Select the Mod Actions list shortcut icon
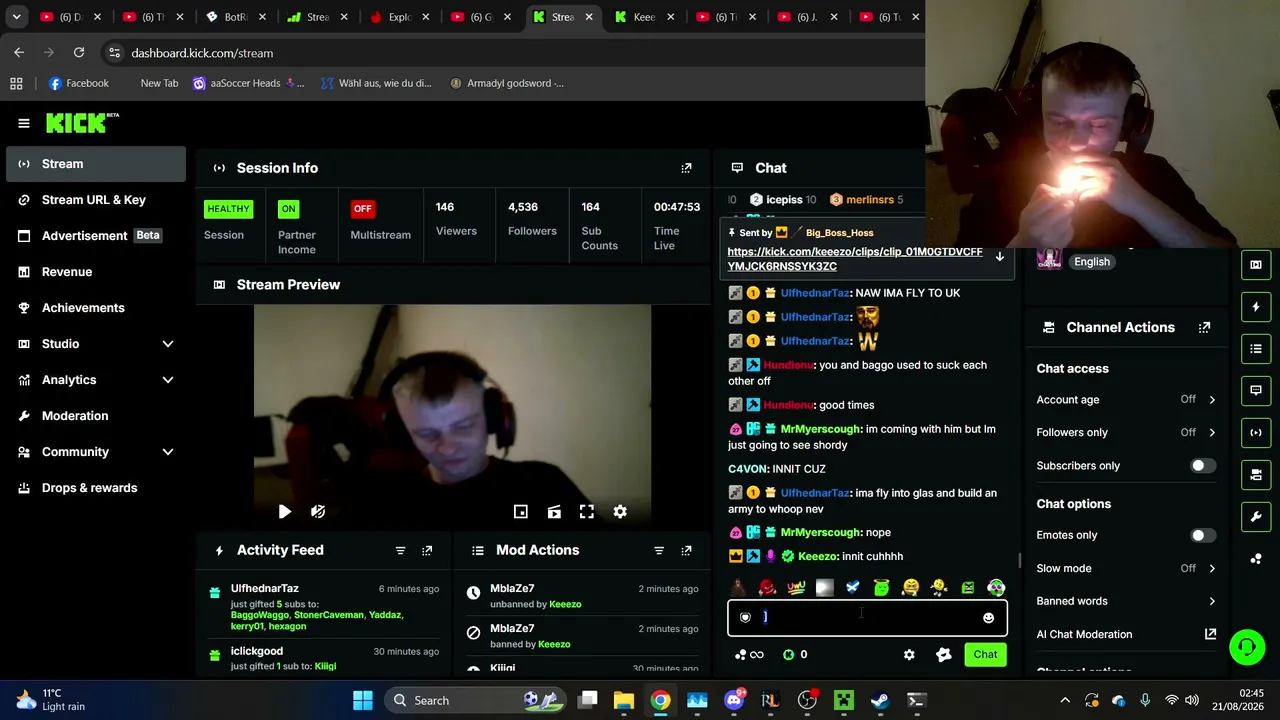 tap(1256, 349)
